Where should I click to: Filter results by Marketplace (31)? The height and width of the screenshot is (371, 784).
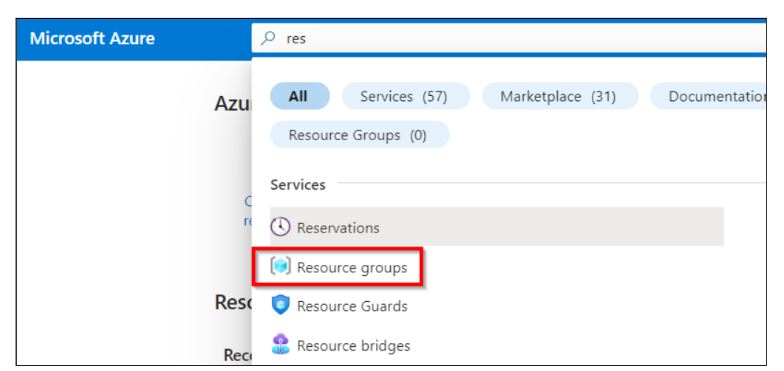[x=560, y=96]
